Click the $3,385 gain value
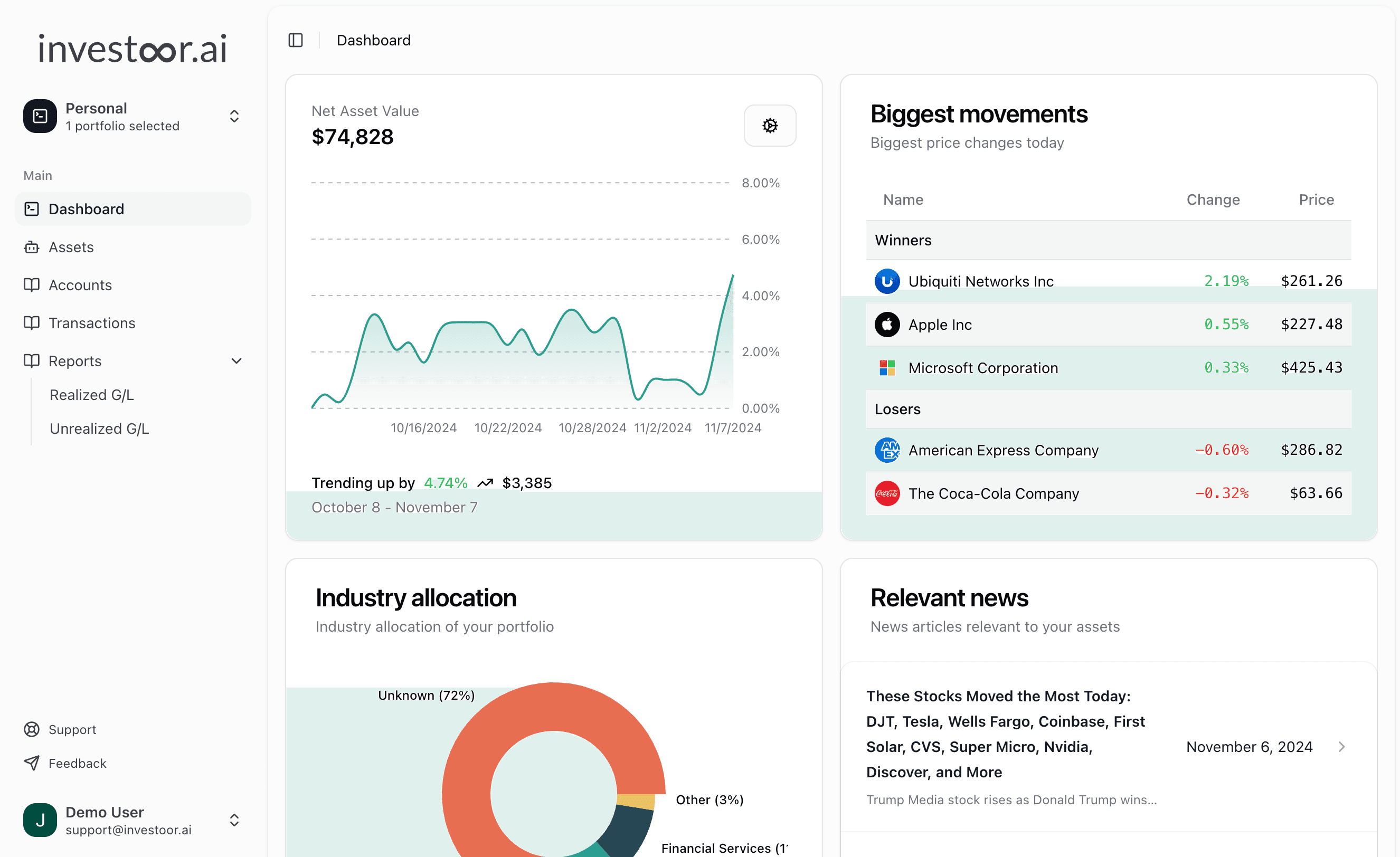Viewport: 1400px width, 857px height. click(x=527, y=483)
